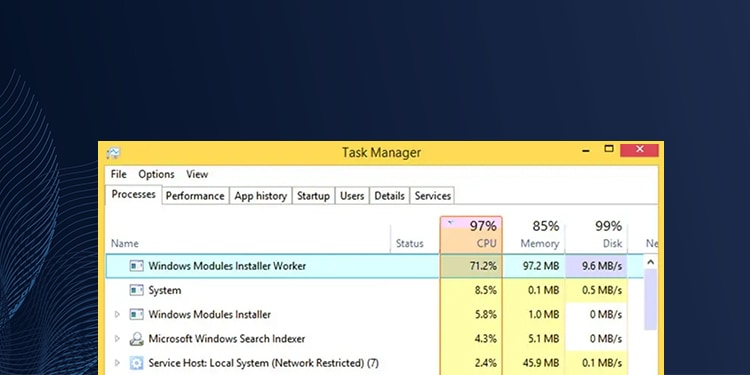Click the 5.1 MB memory value
Screen dimensions: 750x375
coord(544,339)
